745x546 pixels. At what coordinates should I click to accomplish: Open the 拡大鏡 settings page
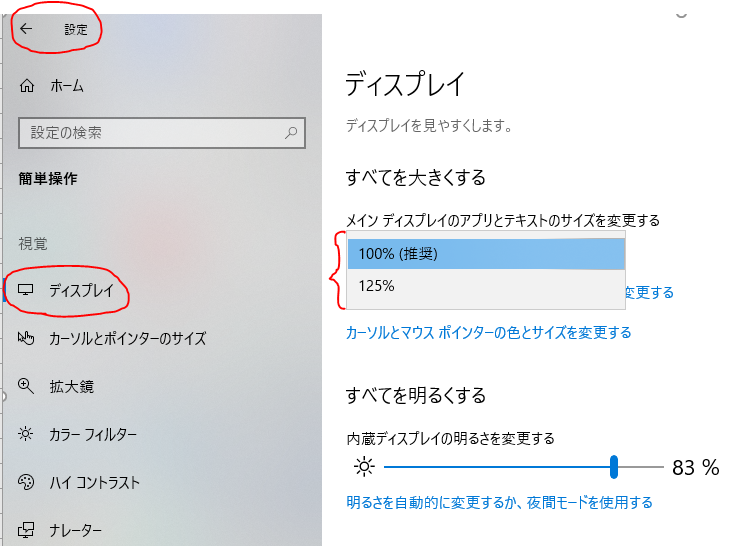[72, 386]
